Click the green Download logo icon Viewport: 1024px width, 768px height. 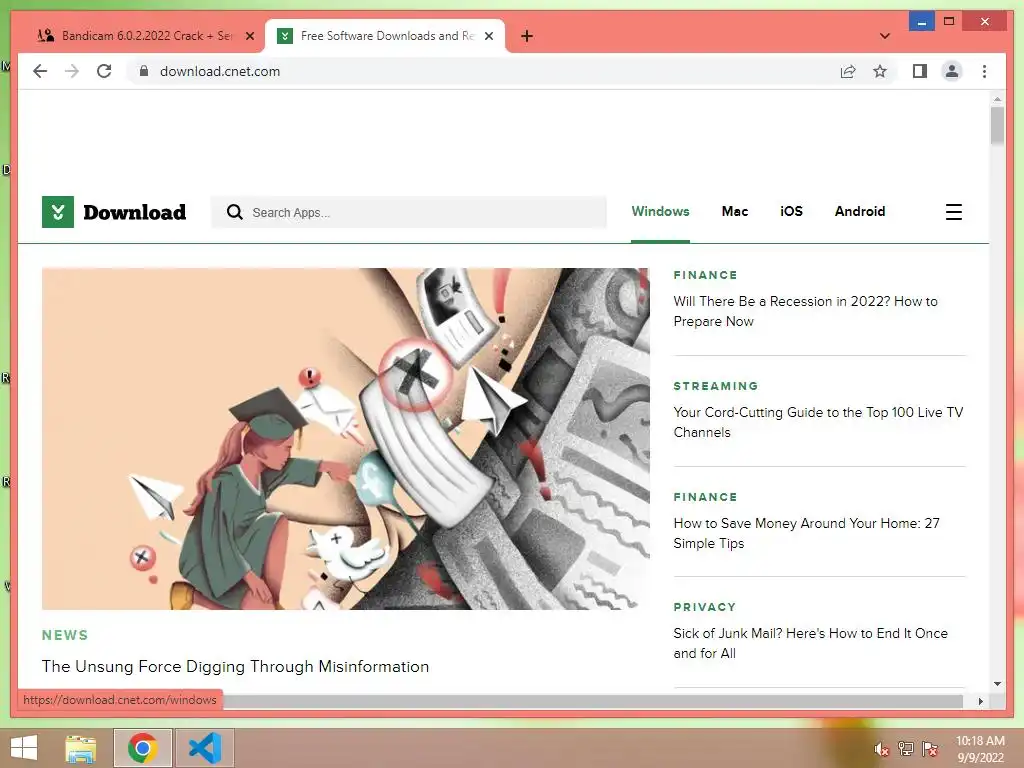point(57,212)
